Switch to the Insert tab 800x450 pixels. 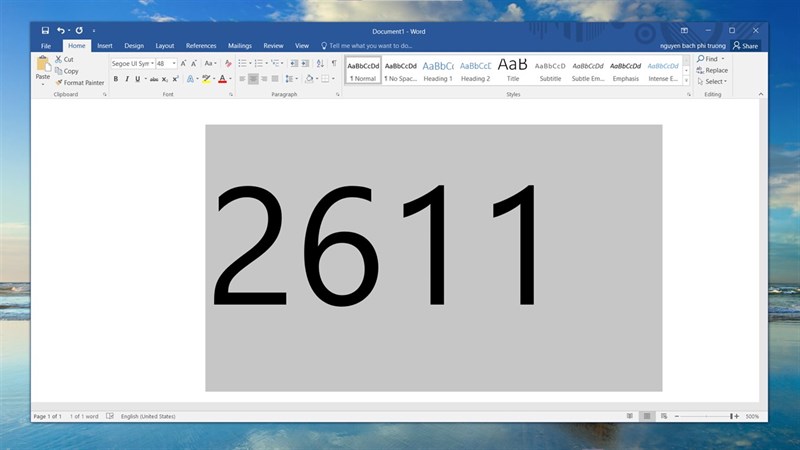click(x=105, y=46)
